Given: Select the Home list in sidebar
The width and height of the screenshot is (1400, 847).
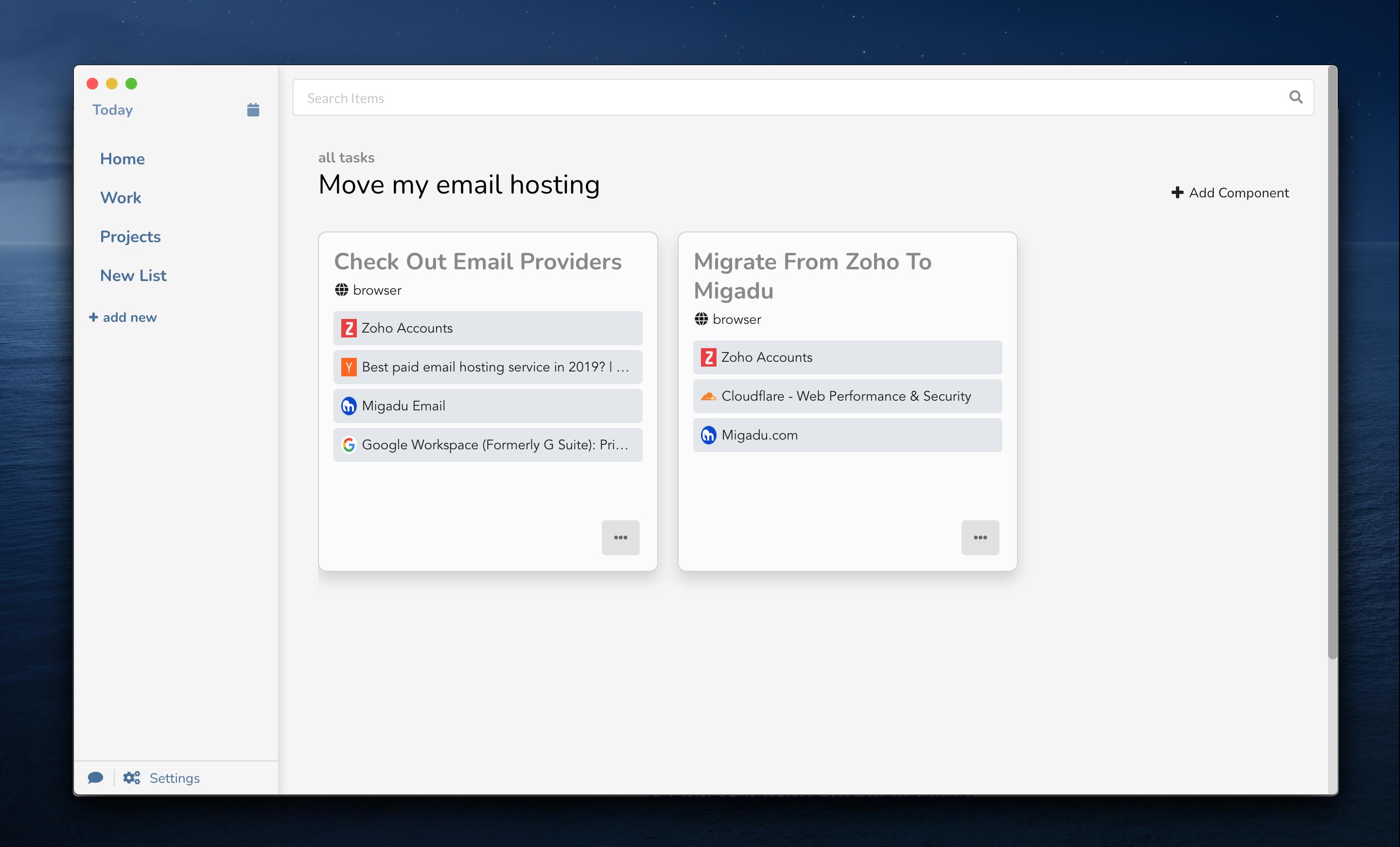Looking at the screenshot, I should (x=122, y=159).
